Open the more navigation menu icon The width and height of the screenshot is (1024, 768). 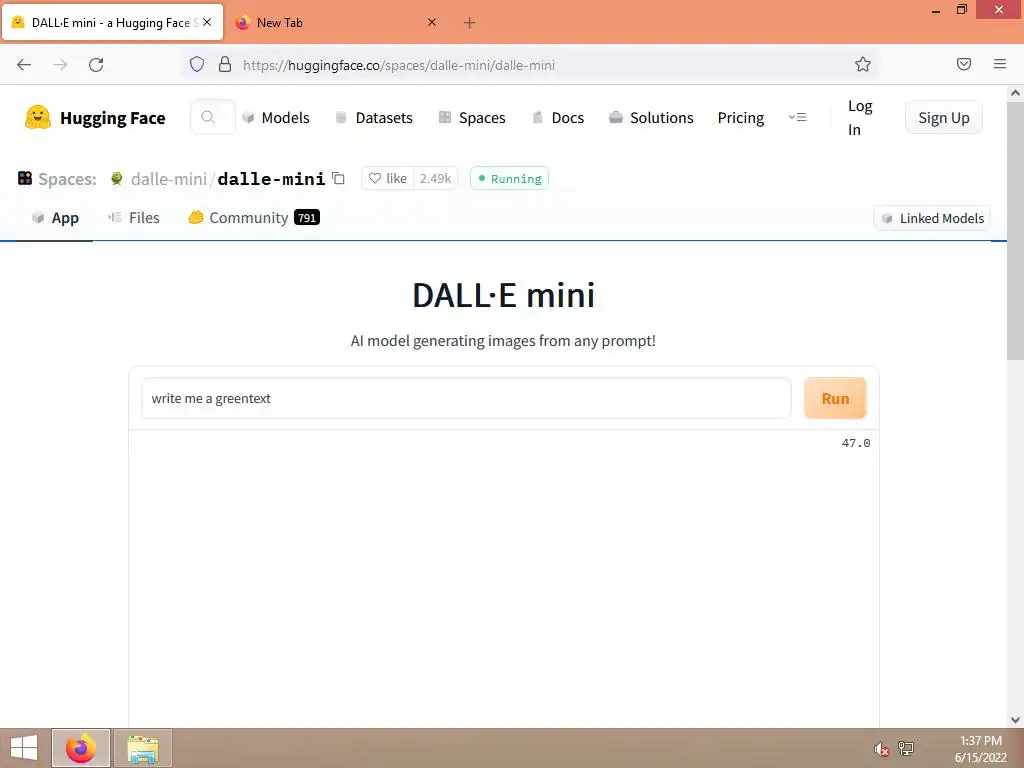pyautogui.click(x=797, y=118)
